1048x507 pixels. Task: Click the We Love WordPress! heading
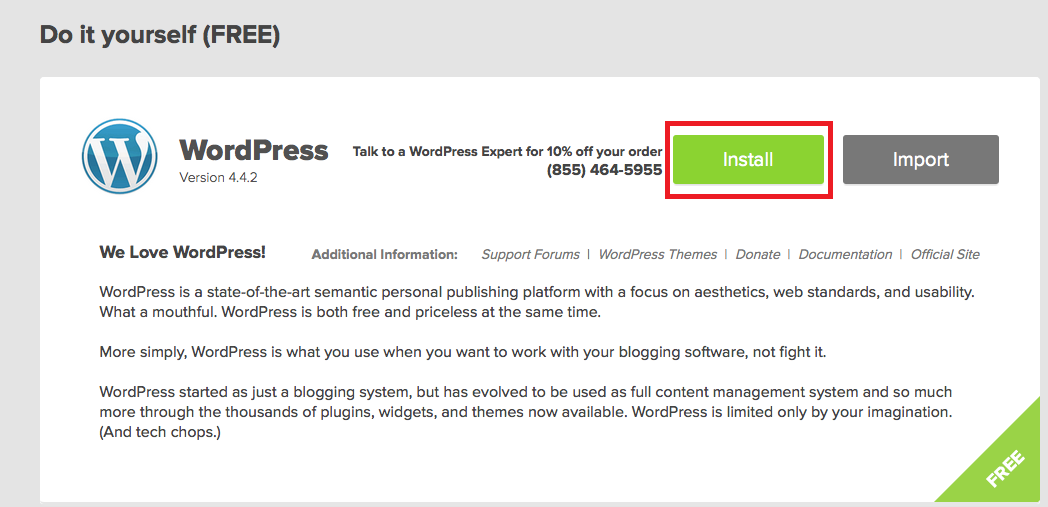[182, 252]
